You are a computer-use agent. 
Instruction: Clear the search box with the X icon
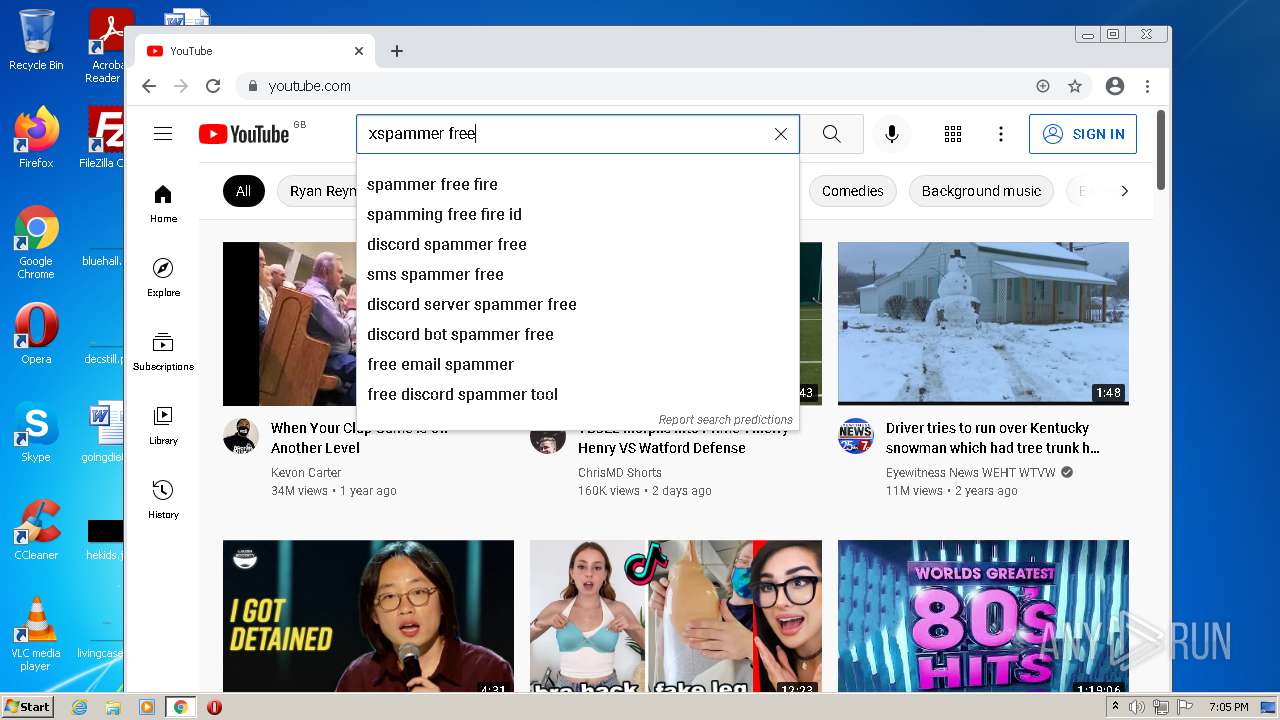(x=781, y=134)
